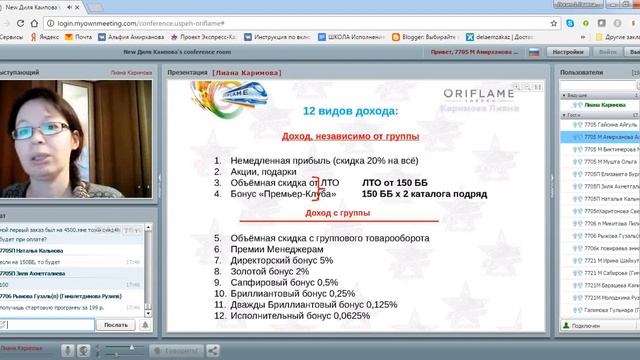Show more bookmarks via chevron
This screenshot has width=640, height=360.
[x=583, y=37]
